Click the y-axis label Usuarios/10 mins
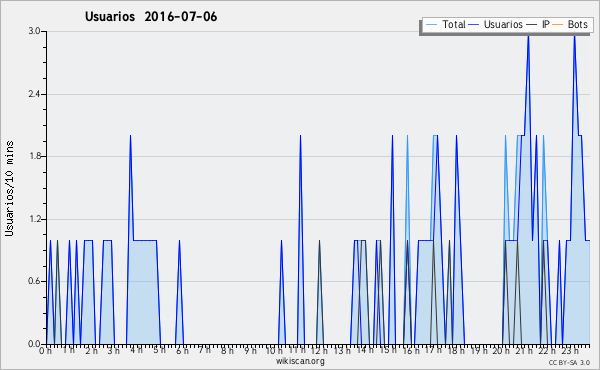The width and height of the screenshot is (600, 370). (x=9, y=188)
